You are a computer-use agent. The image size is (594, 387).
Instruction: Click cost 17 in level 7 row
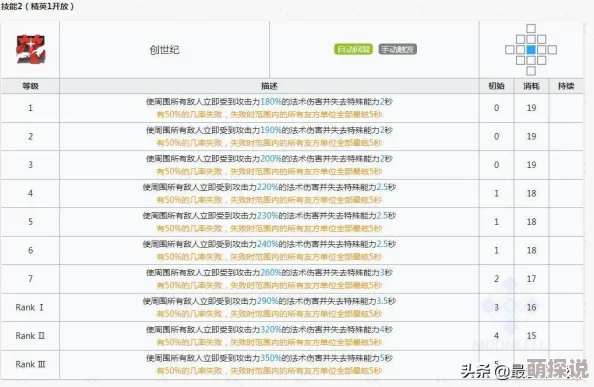tap(531, 279)
